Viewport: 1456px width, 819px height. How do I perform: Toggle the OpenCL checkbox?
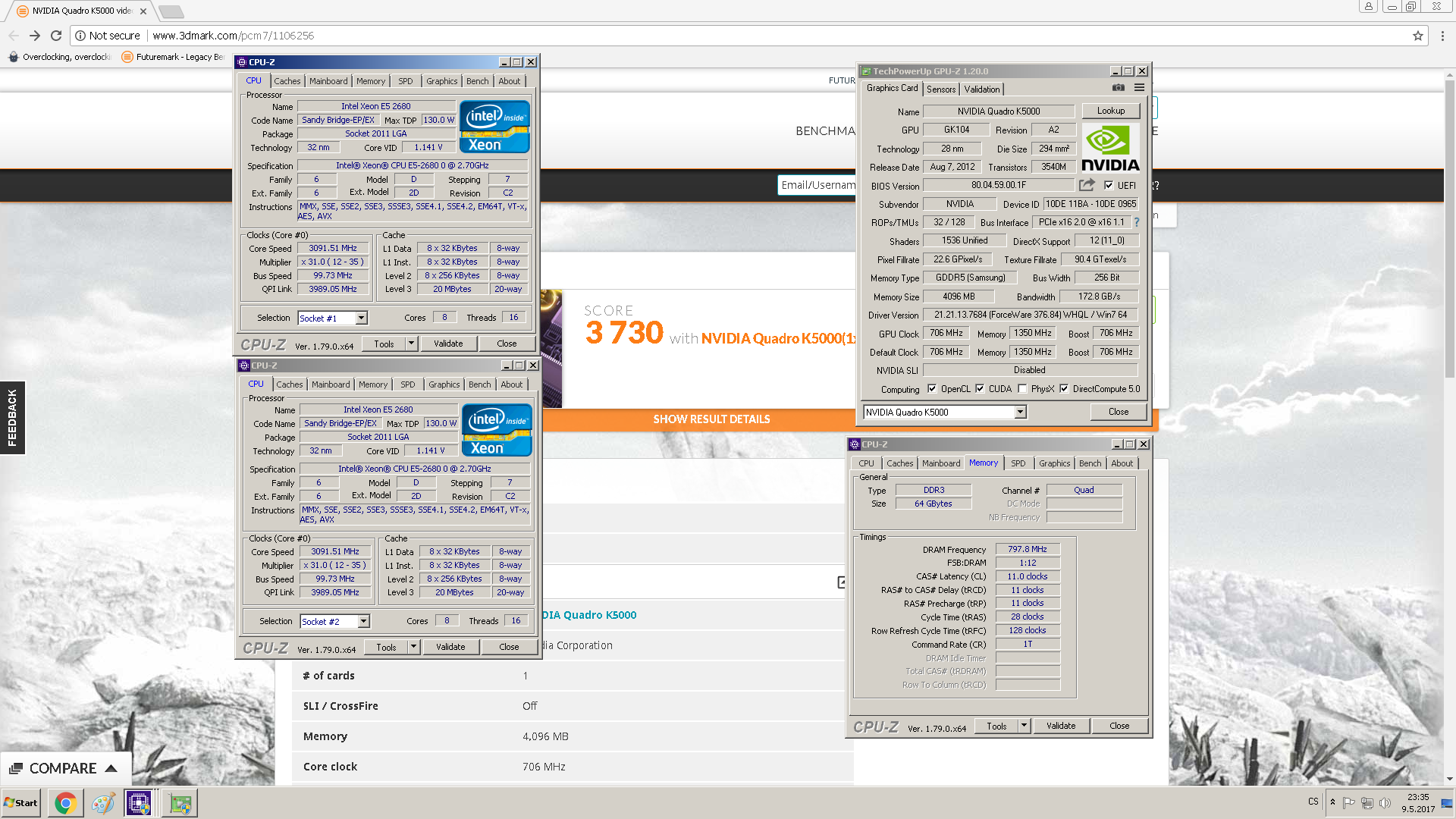pyautogui.click(x=932, y=389)
